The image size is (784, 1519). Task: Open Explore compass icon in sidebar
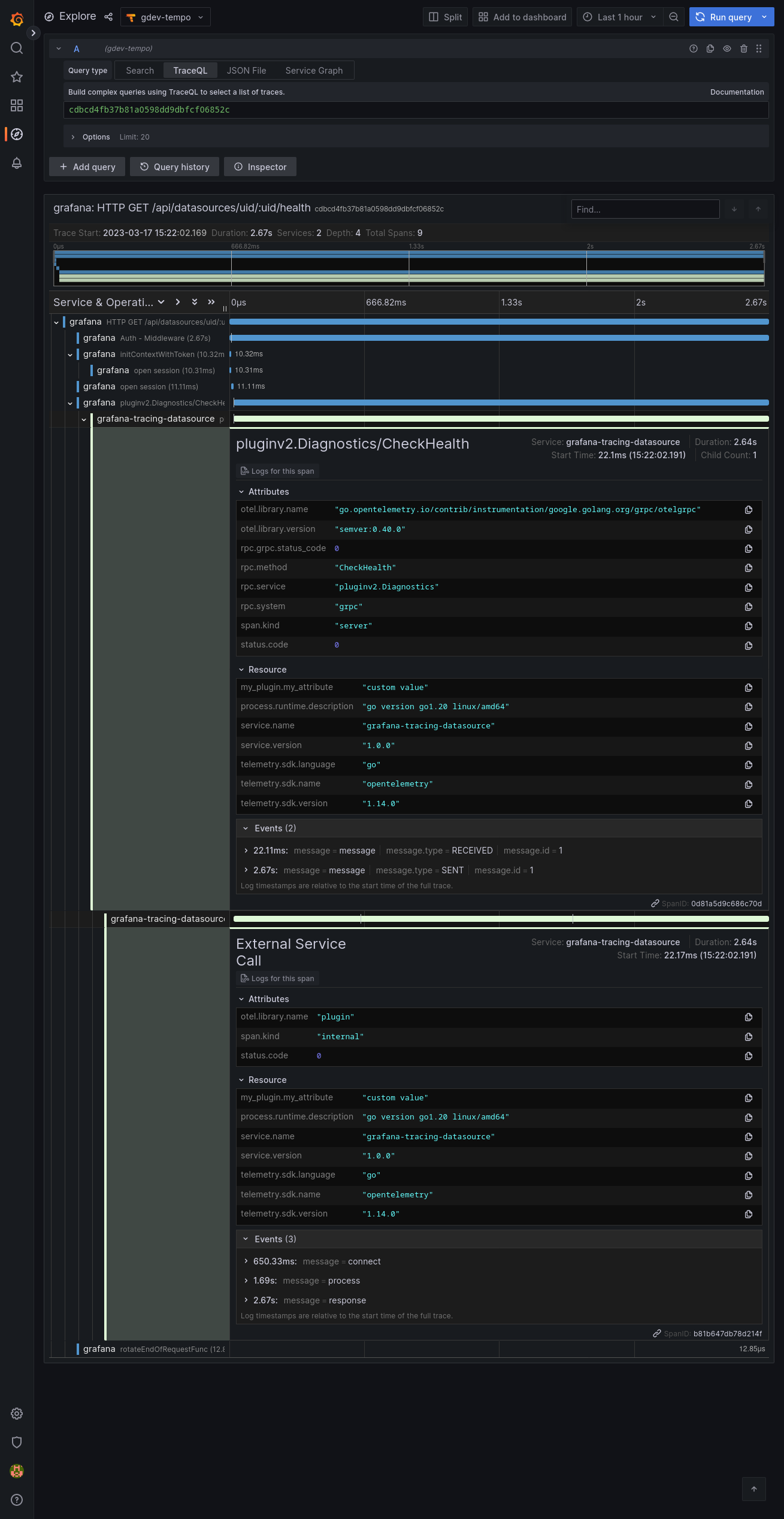pos(17,134)
